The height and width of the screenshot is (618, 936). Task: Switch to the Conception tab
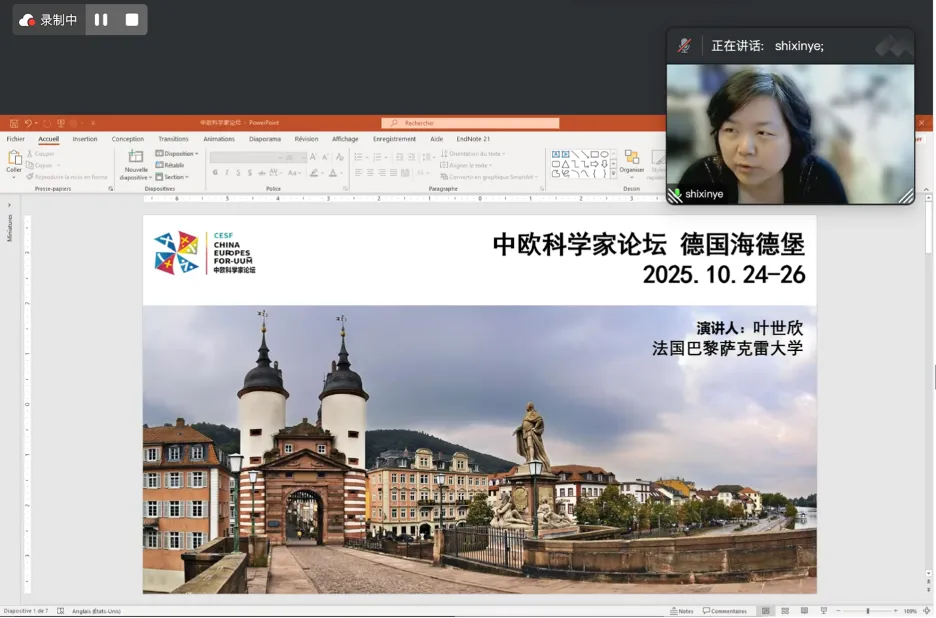pyautogui.click(x=128, y=139)
